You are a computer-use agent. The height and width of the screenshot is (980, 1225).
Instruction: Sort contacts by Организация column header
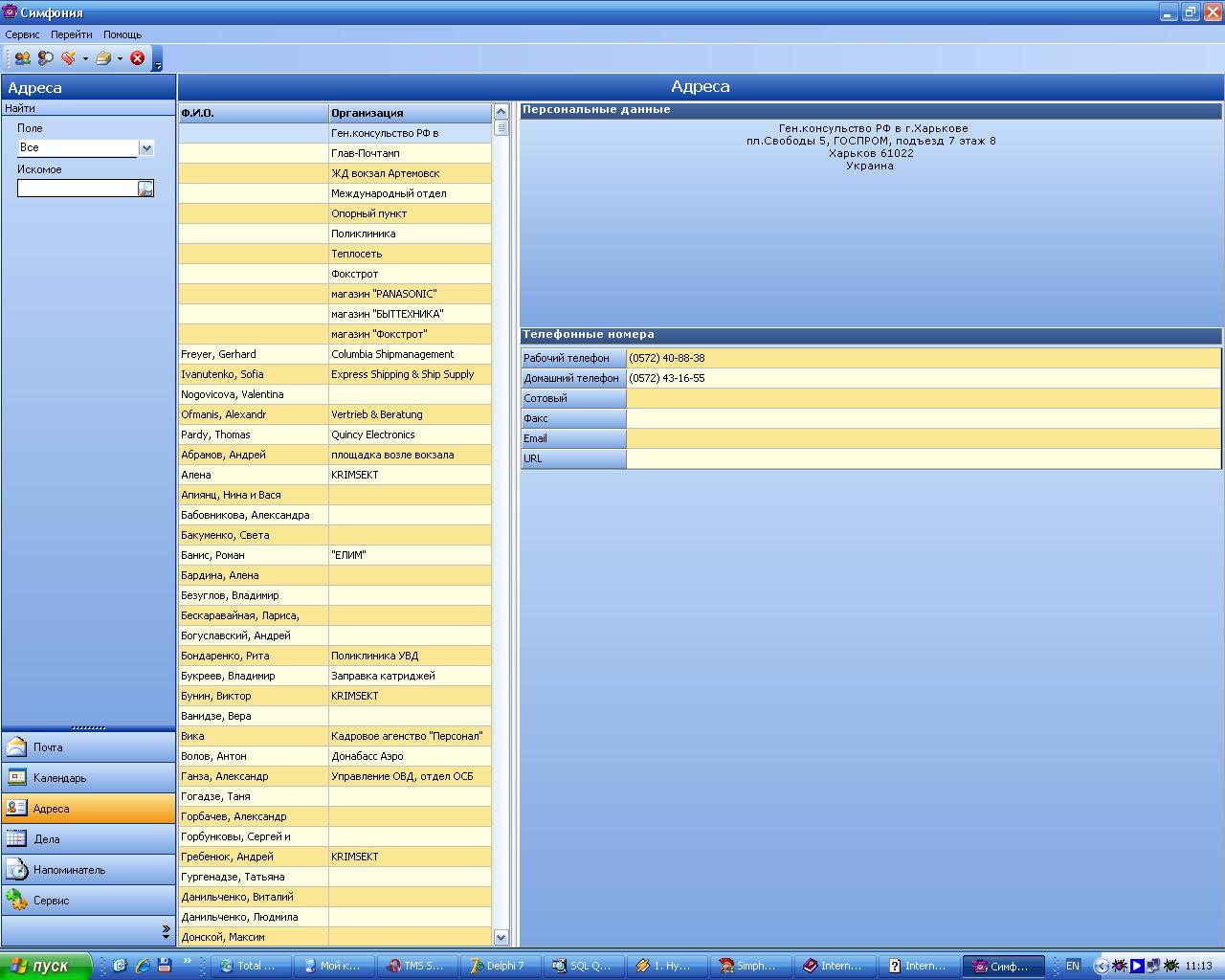(410, 113)
